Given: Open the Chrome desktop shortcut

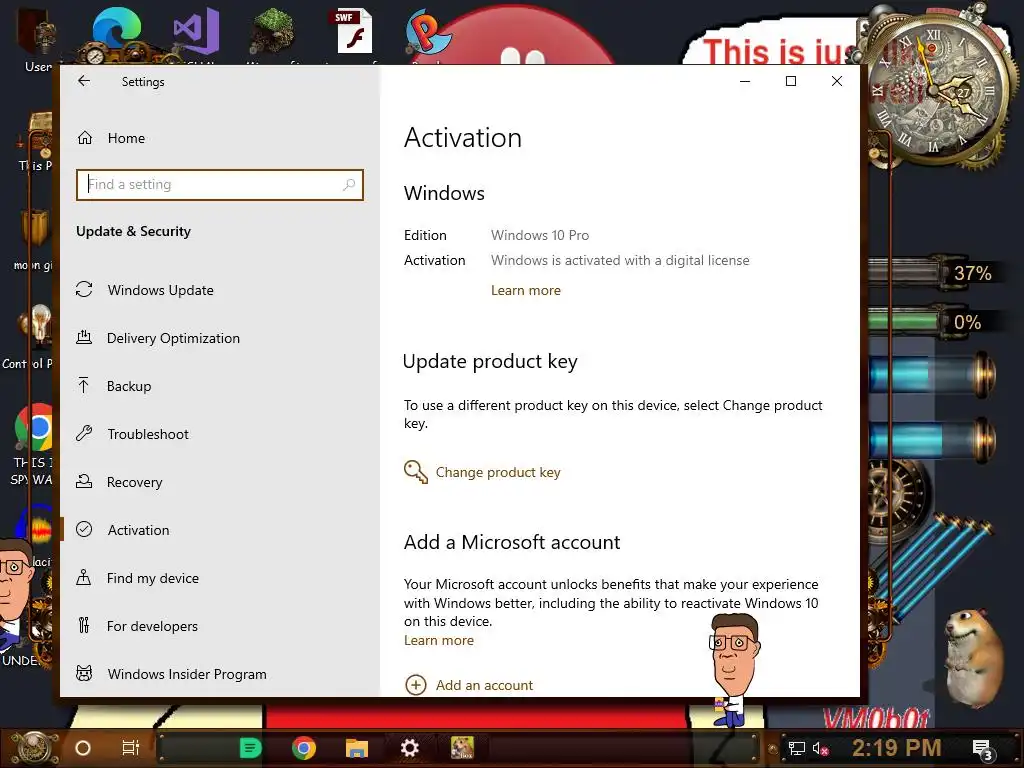Looking at the screenshot, I should pyautogui.click(x=34, y=428).
